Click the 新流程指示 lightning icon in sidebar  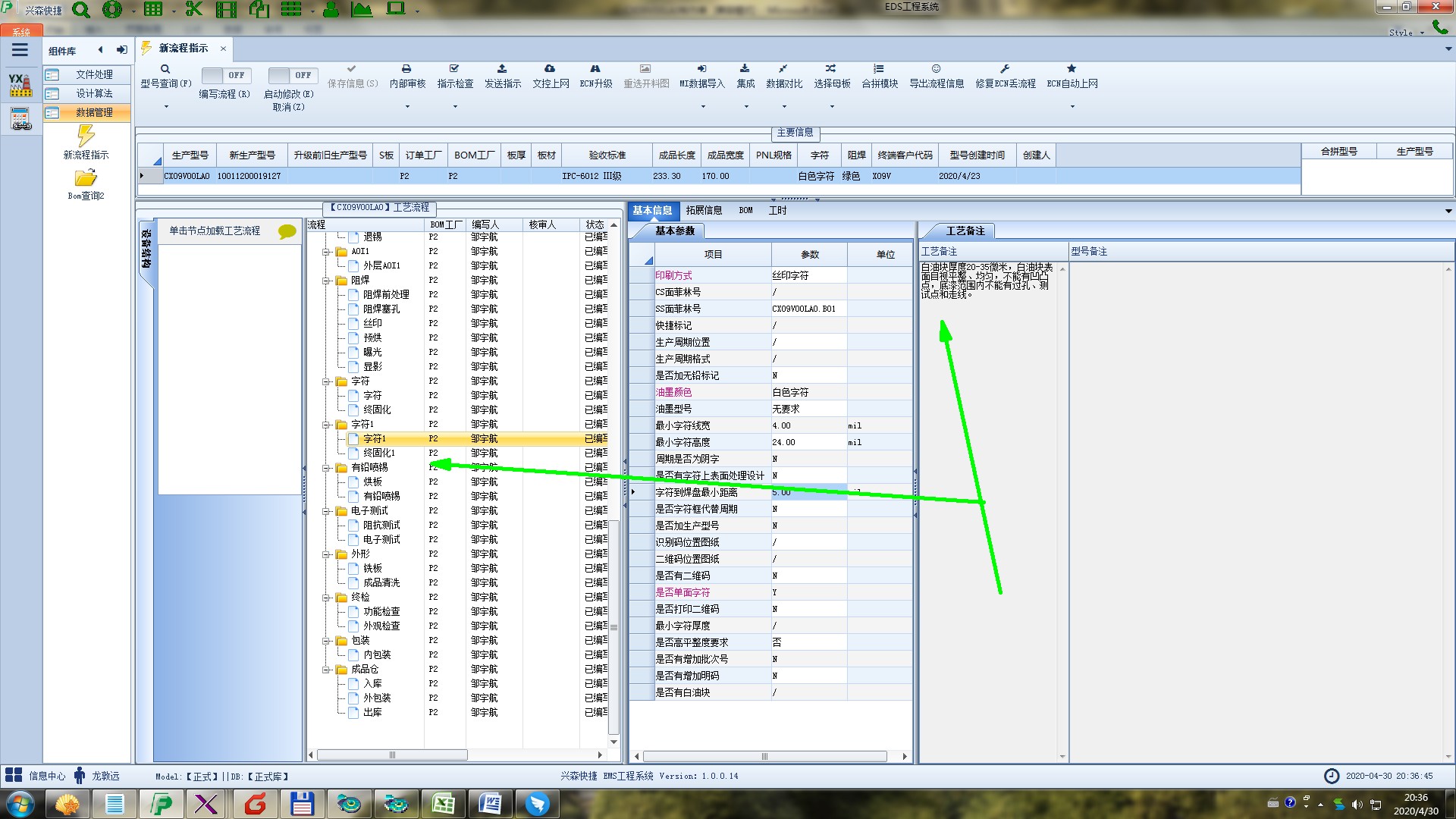86,136
